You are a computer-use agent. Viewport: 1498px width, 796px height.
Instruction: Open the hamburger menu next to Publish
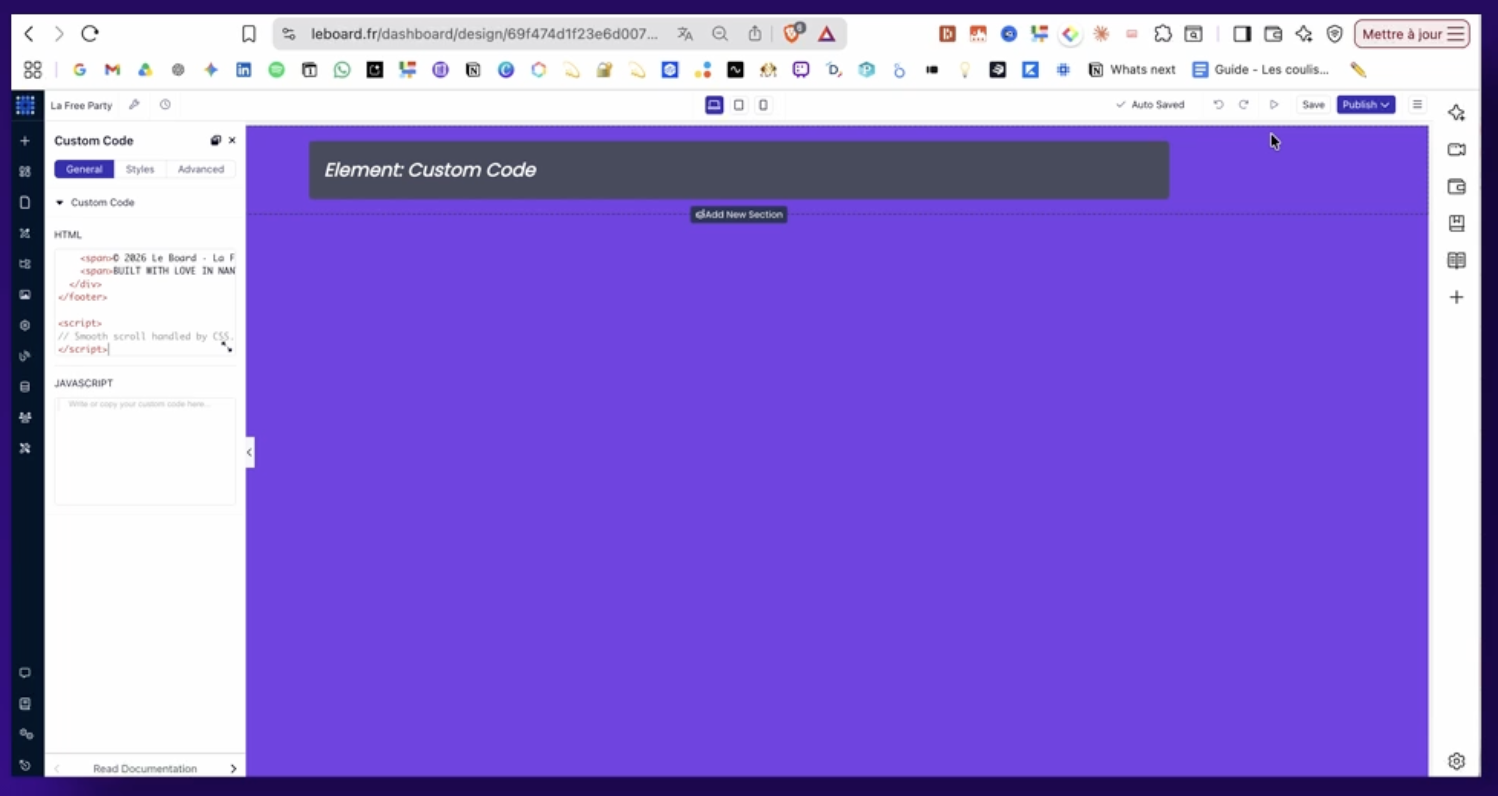pyautogui.click(x=1417, y=105)
